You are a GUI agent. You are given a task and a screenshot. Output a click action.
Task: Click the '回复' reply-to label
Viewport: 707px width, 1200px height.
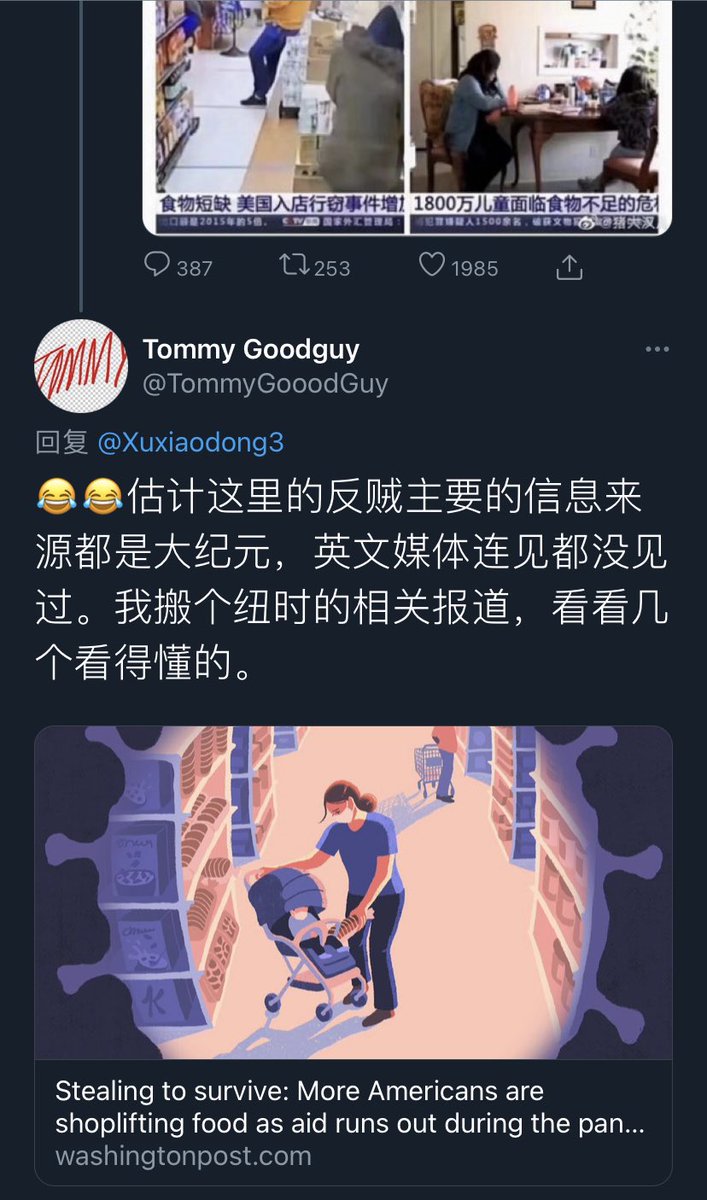tap(63, 443)
